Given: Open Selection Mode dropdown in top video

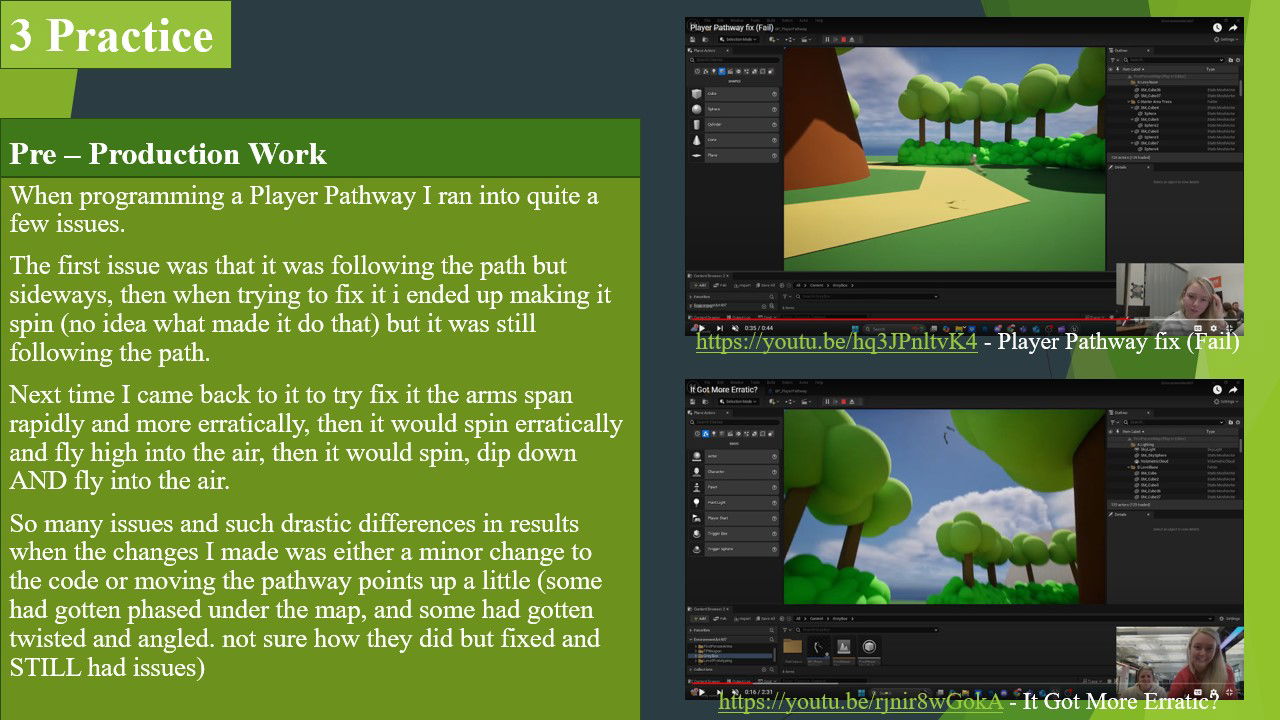Looking at the screenshot, I should pos(740,39).
